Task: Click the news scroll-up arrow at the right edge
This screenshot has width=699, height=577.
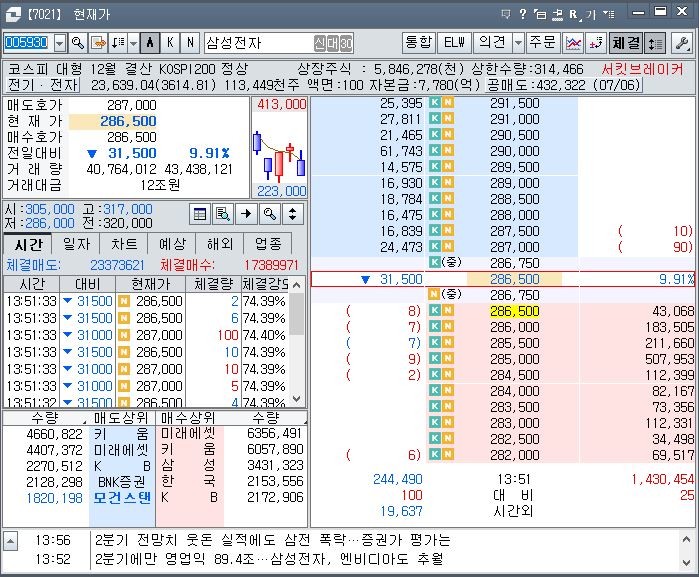Action: tap(686, 540)
